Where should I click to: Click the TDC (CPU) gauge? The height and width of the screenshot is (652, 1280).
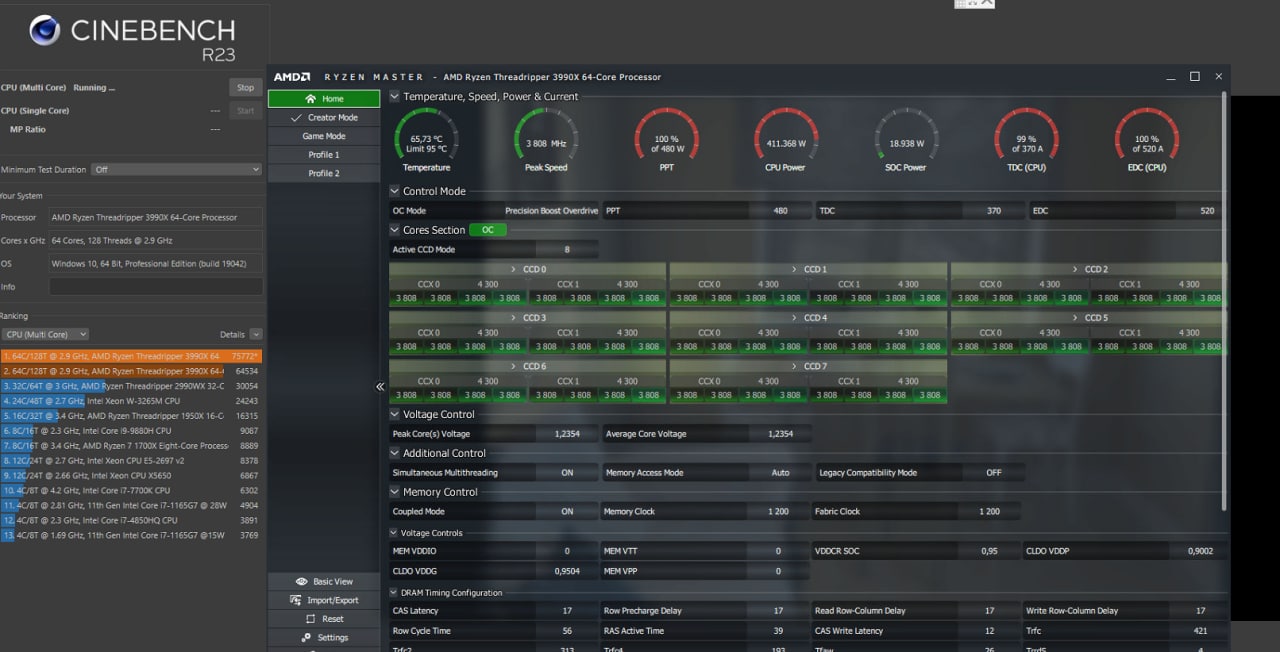click(x=1026, y=139)
